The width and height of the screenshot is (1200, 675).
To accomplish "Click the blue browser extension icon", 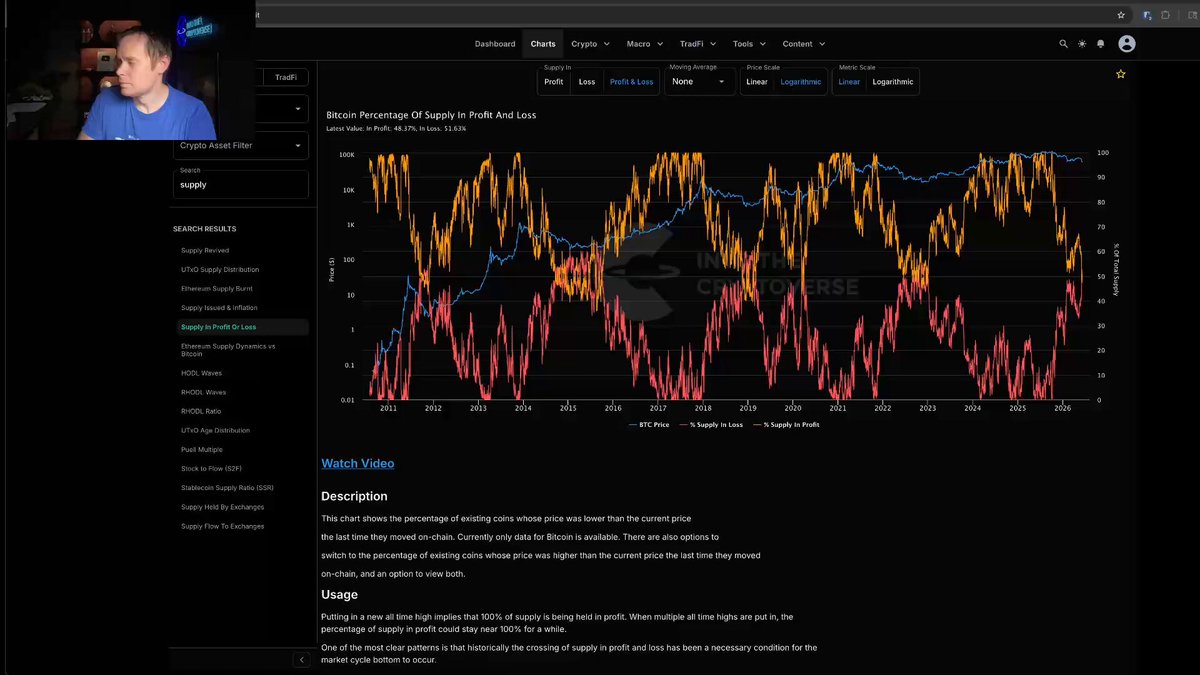I will point(1148,15).
